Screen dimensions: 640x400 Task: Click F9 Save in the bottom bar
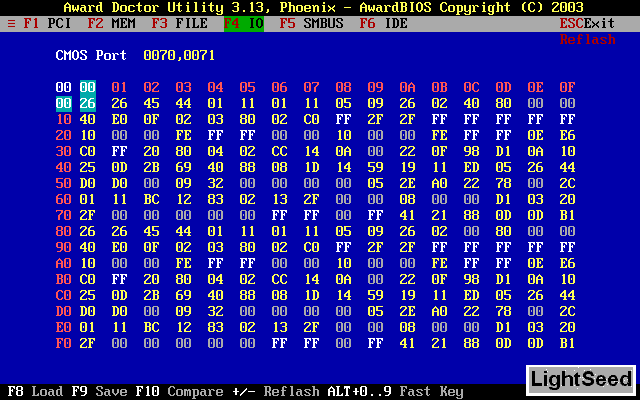[99, 391]
